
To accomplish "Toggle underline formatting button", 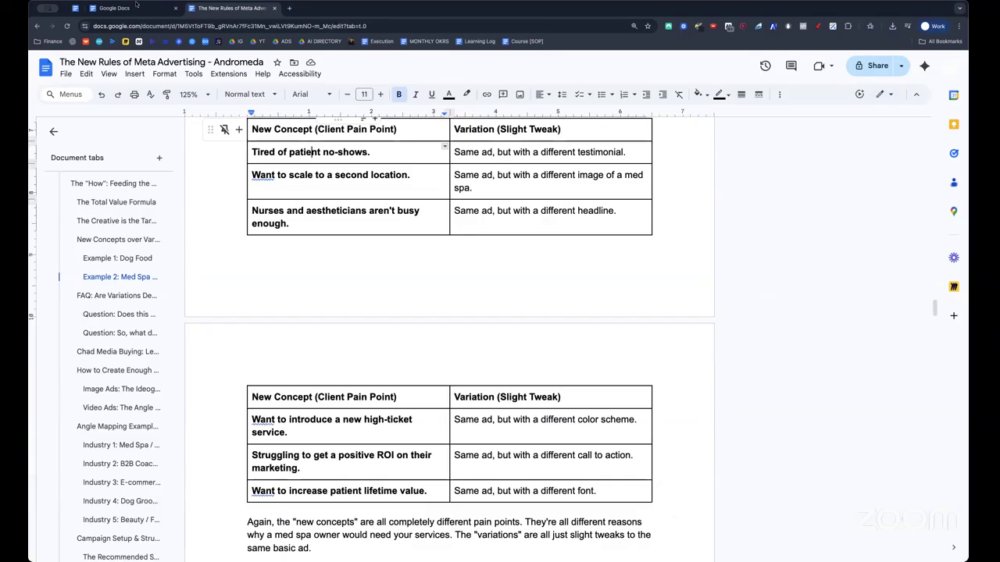I will [x=432, y=94].
